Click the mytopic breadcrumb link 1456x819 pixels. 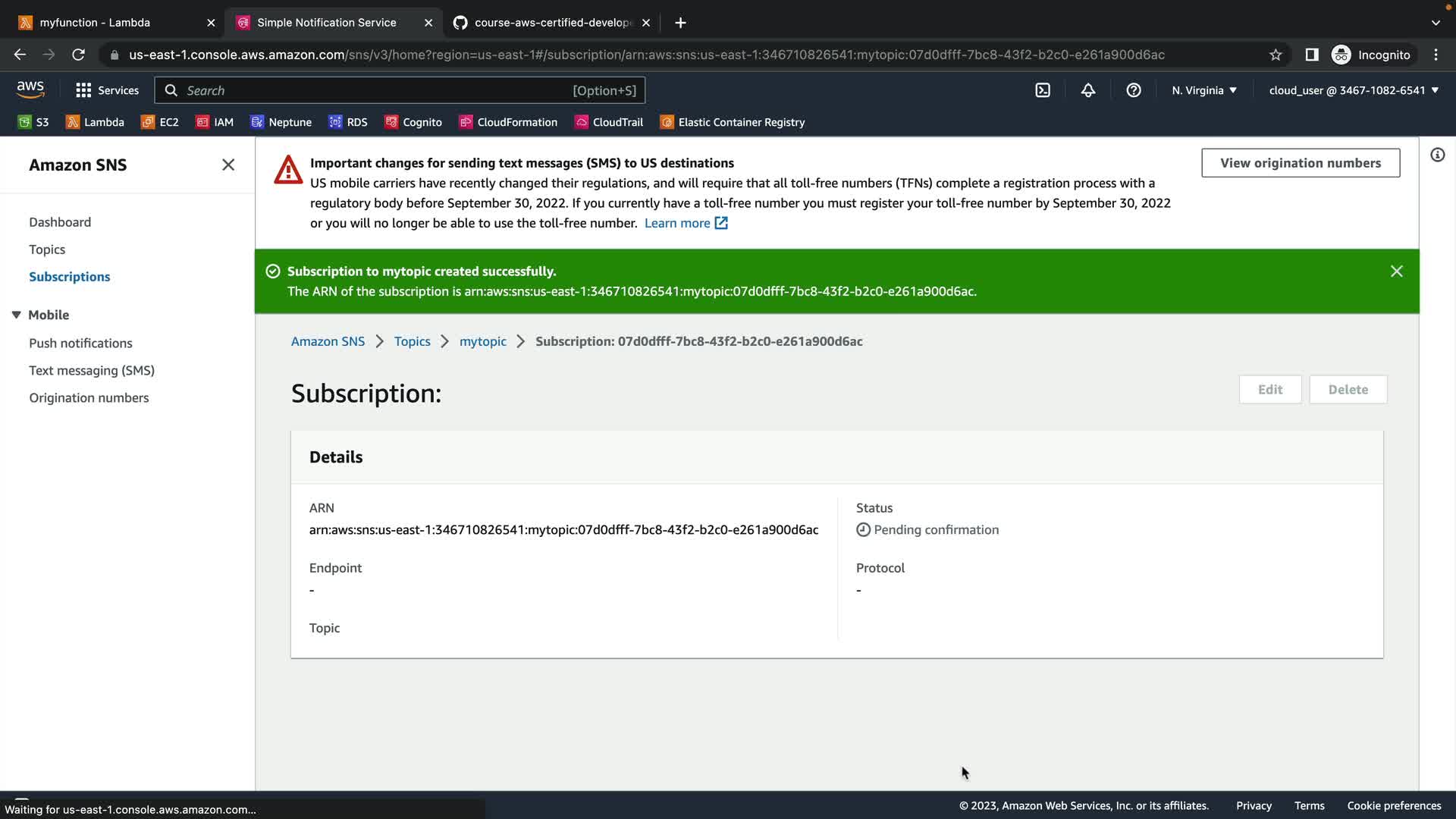point(482,341)
